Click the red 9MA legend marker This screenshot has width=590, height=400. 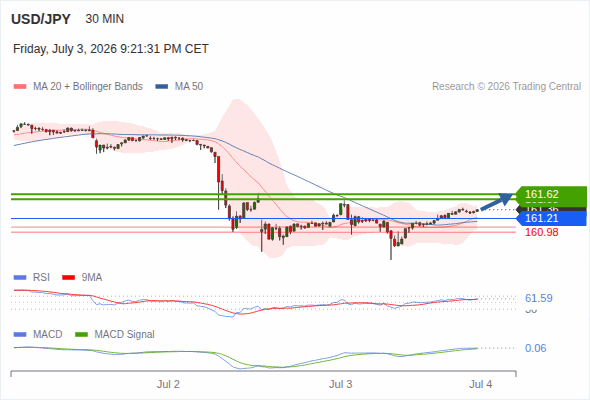point(68,278)
